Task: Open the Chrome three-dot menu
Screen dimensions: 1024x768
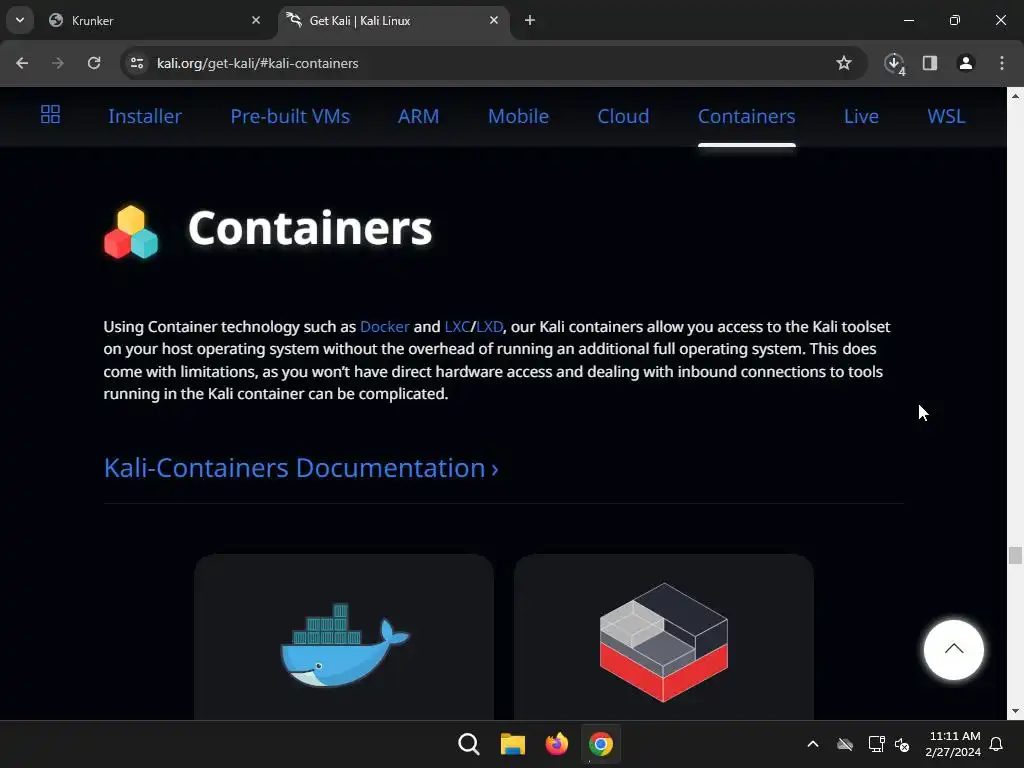Action: pos(1002,63)
